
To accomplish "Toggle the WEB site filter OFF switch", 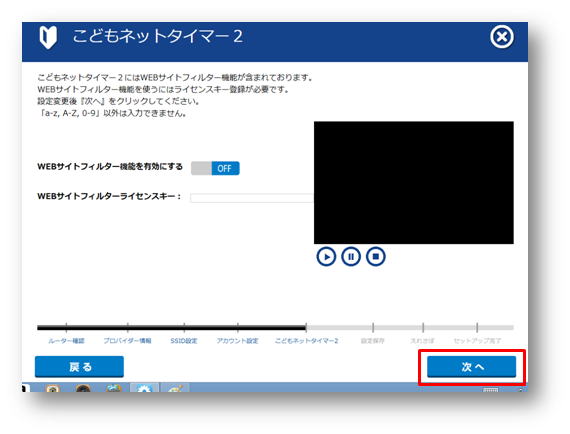I will pos(215,168).
